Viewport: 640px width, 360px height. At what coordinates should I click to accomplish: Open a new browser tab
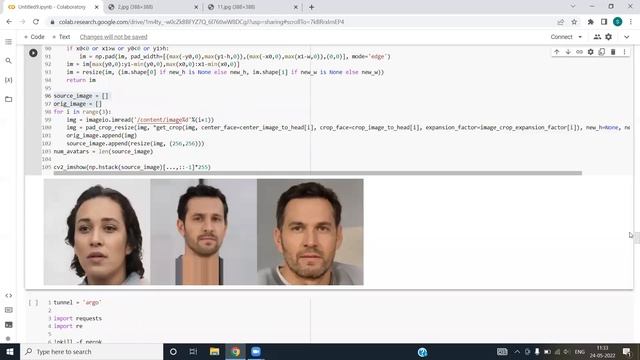tap(311, 7)
